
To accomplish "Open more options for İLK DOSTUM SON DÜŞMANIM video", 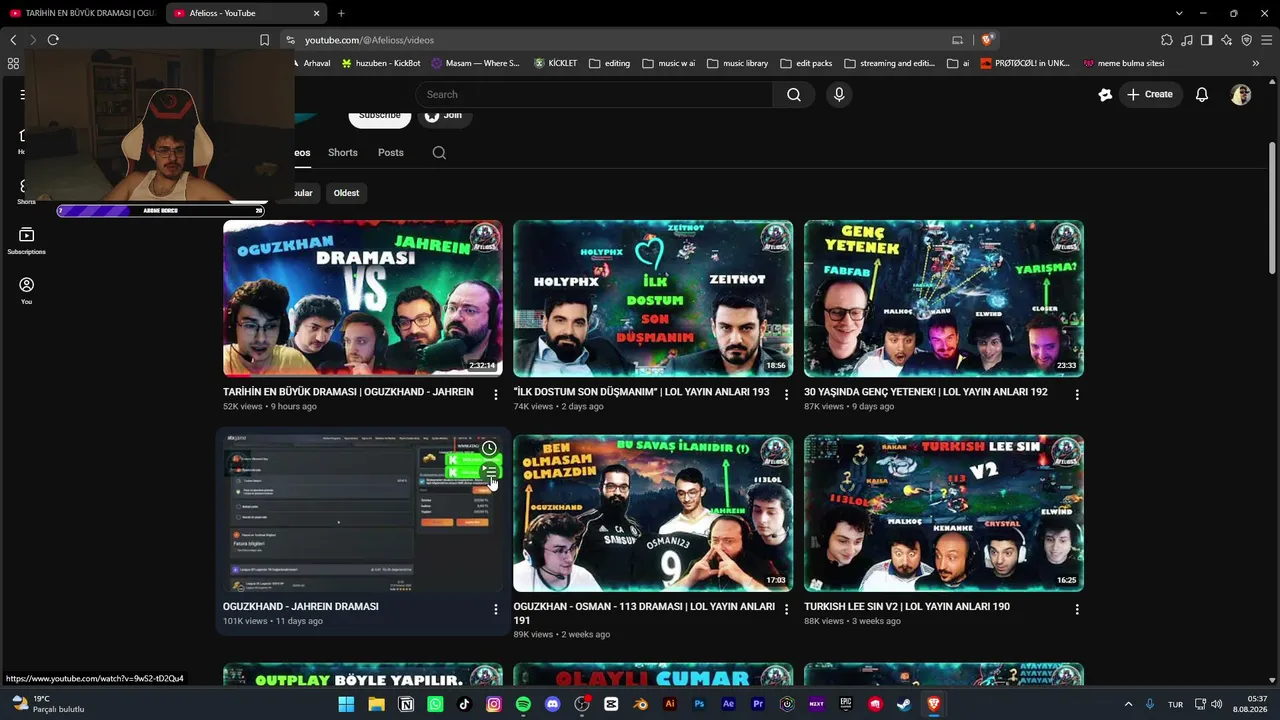I will [x=786, y=395].
